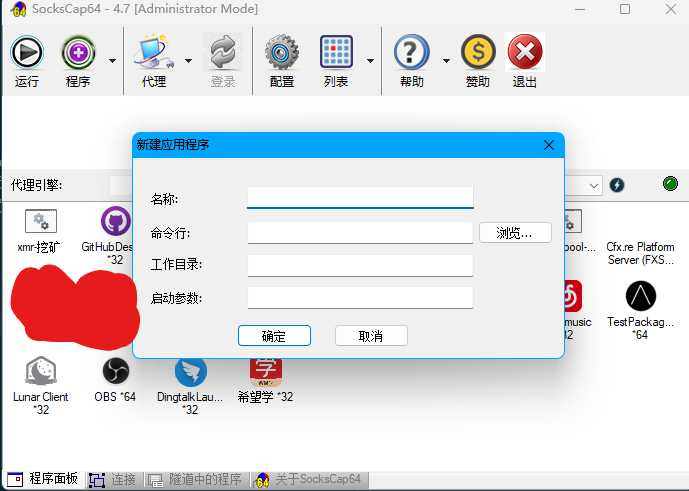Open 配置 (Settings) gear icon
Viewport: 689px width, 491px height.
click(282, 53)
